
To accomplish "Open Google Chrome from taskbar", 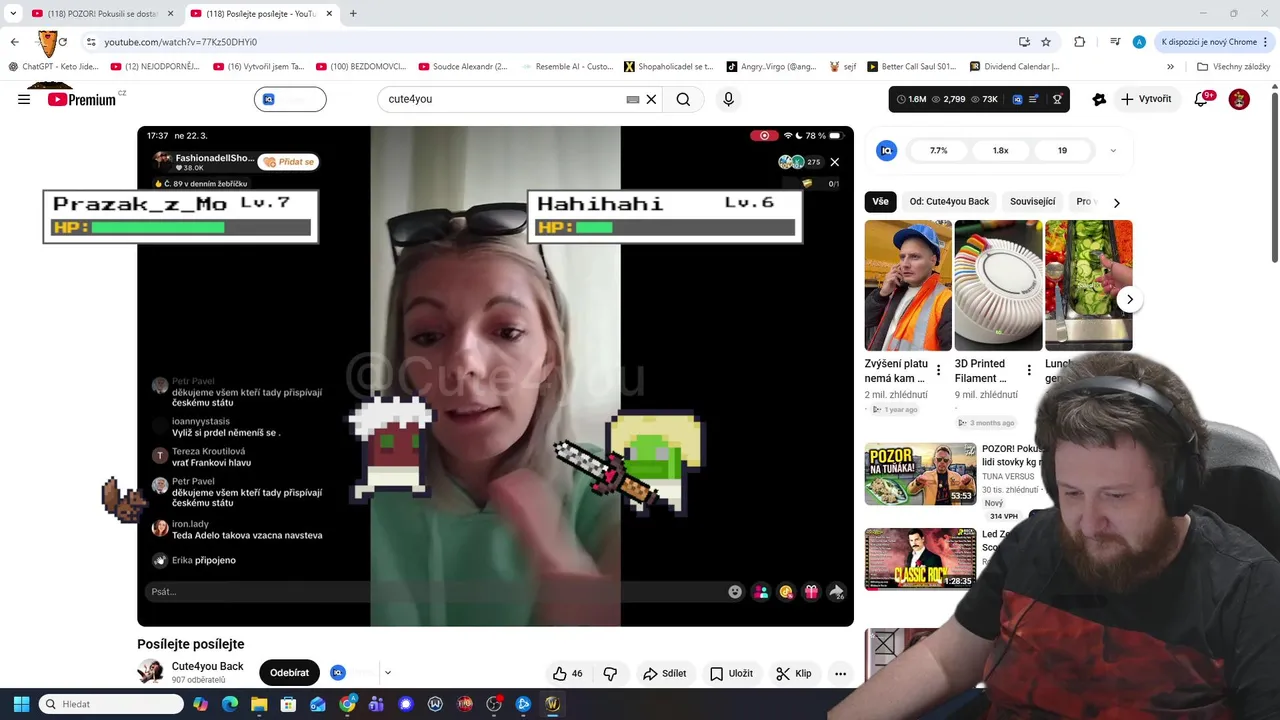I will [347, 704].
